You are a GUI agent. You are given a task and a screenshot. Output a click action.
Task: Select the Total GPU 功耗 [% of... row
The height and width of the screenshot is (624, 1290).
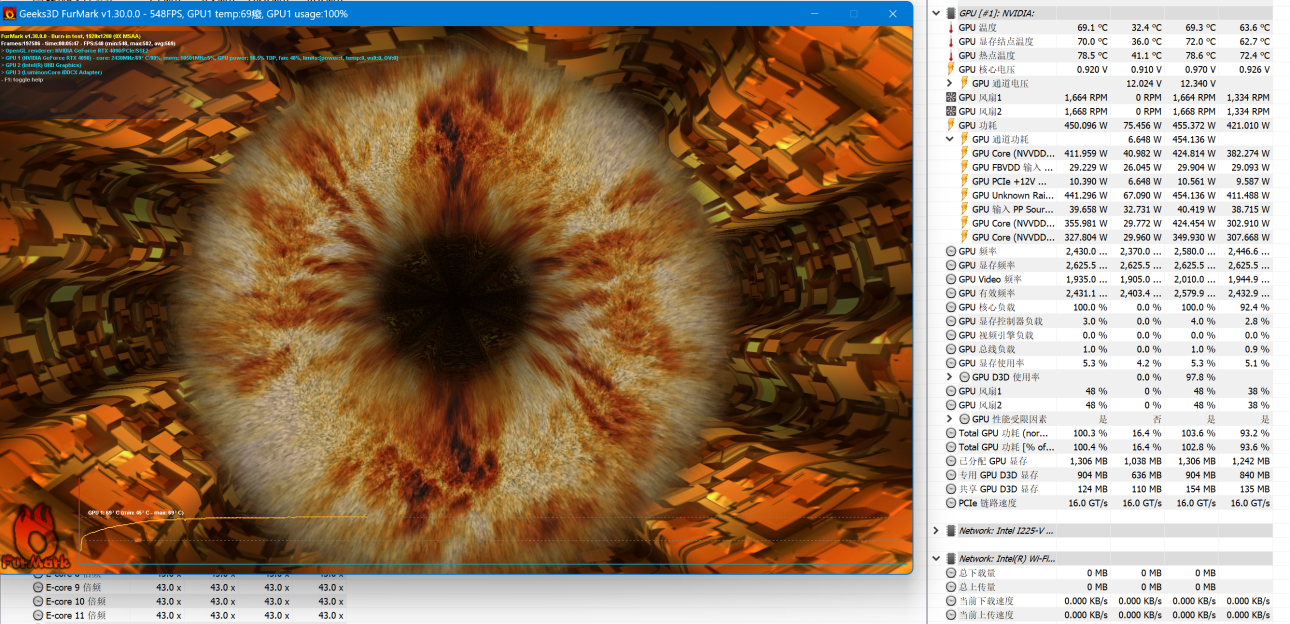[1108, 448]
